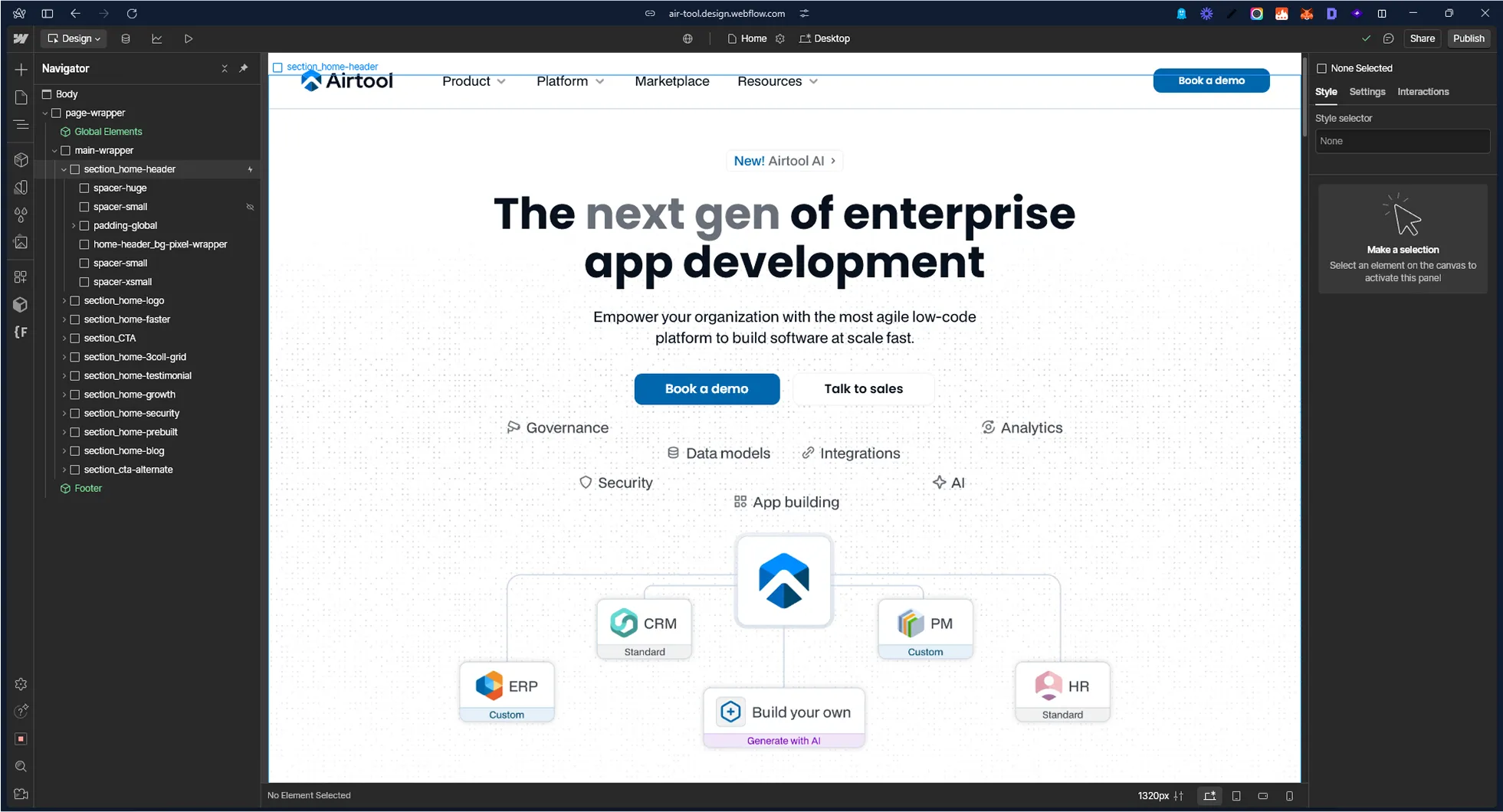The height and width of the screenshot is (812, 1503).
Task: Expand the padding-global layer
Action: pos(74,226)
